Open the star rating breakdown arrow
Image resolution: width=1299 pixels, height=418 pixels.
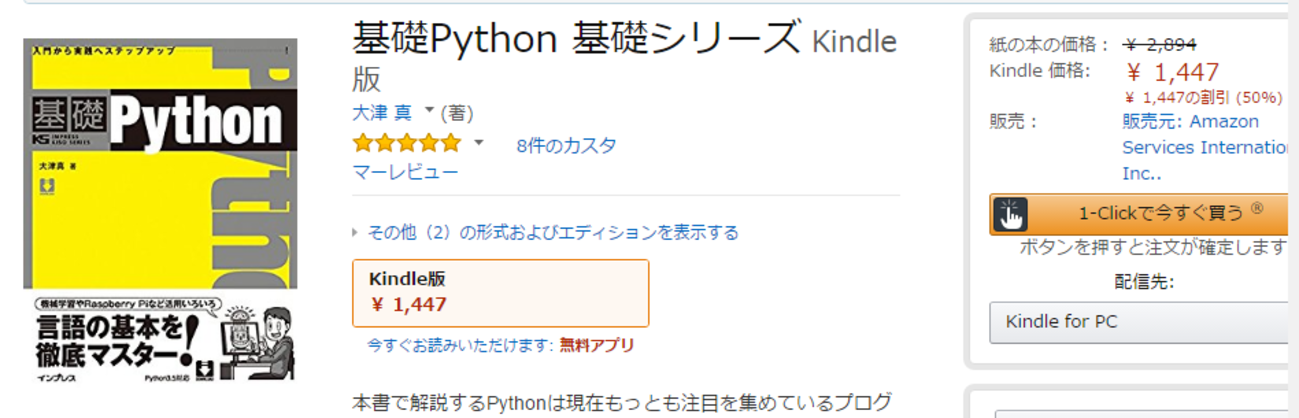pos(478,143)
